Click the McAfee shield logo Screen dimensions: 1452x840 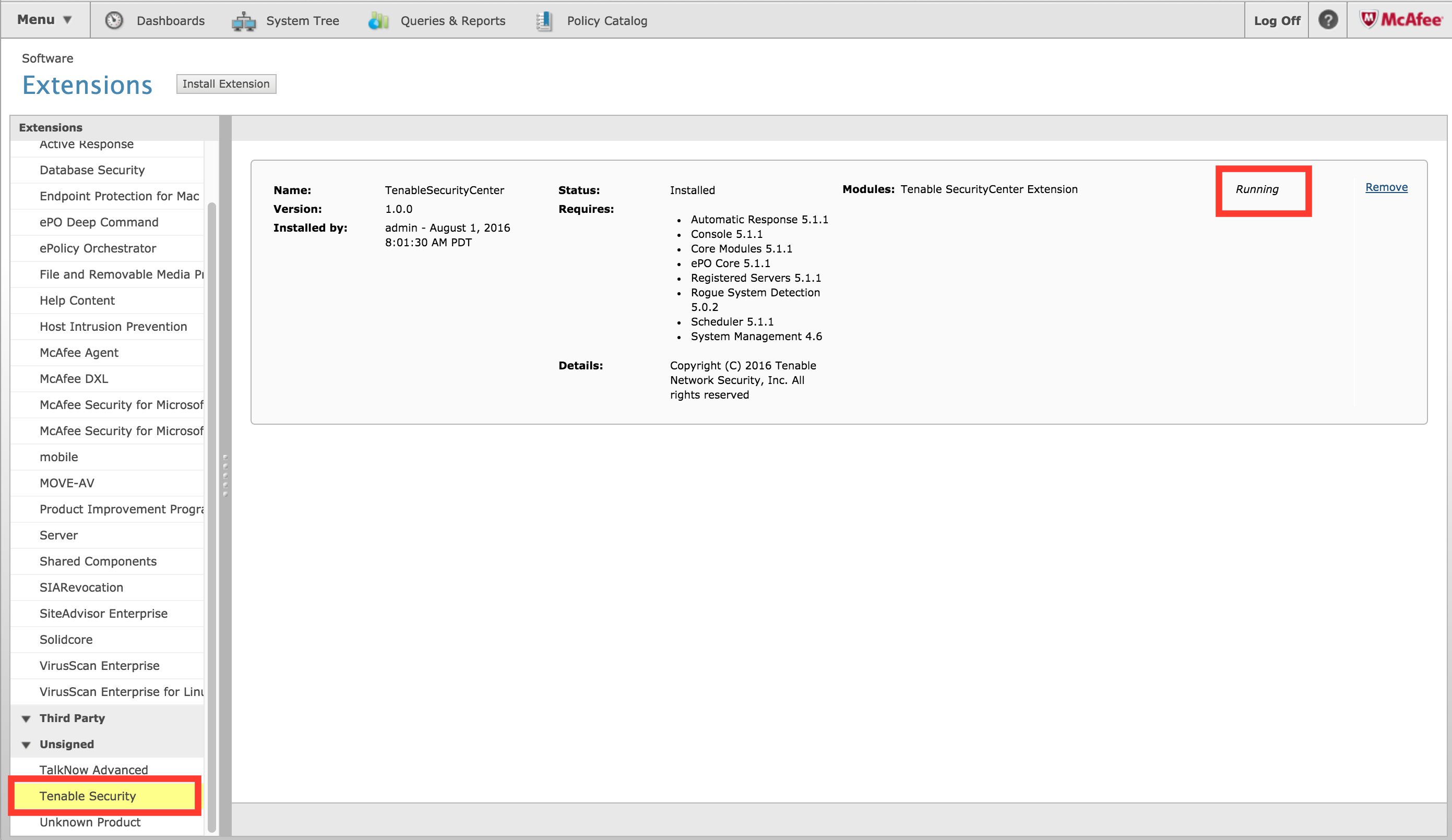[1368, 19]
